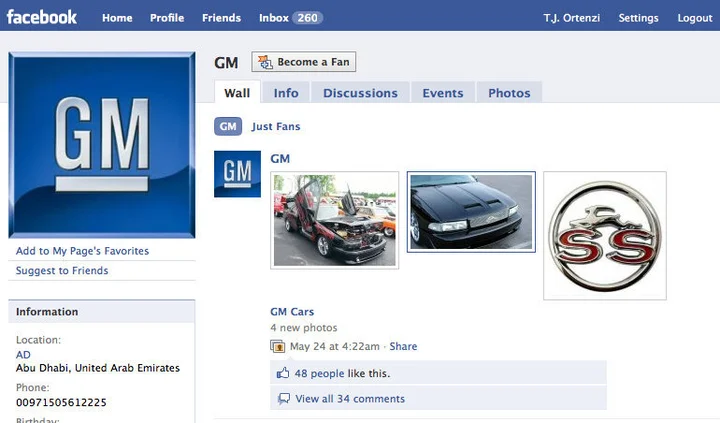Click Add to My Page's Favorites
This screenshot has height=423, width=720.
[x=82, y=251]
